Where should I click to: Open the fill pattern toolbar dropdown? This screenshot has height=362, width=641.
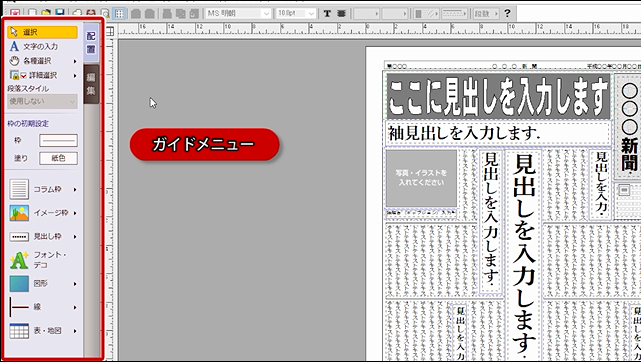pos(426,13)
